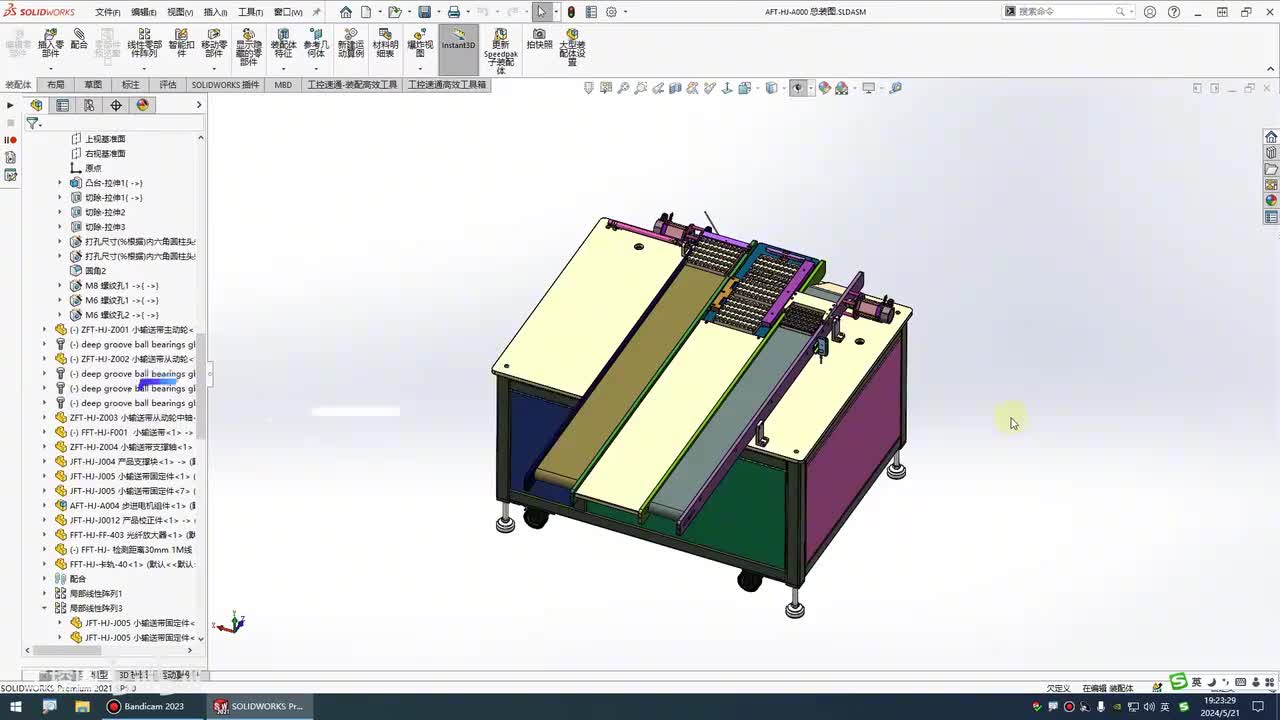The height and width of the screenshot is (720, 1280).
Task: Switch to the 草图 sketch ribbon tab
Action: (93, 85)
